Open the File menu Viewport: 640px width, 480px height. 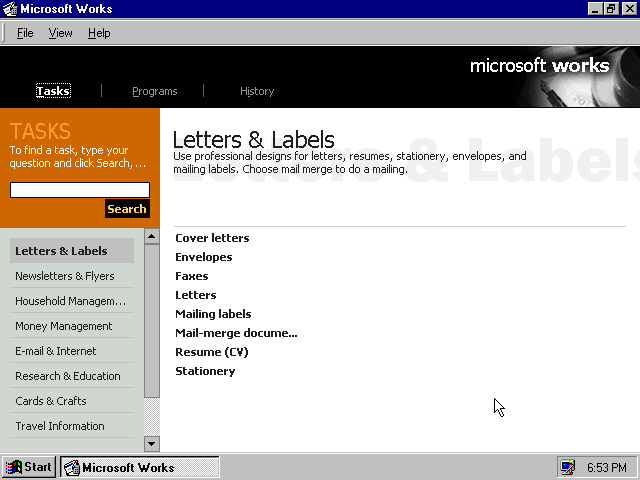[25, 33]
